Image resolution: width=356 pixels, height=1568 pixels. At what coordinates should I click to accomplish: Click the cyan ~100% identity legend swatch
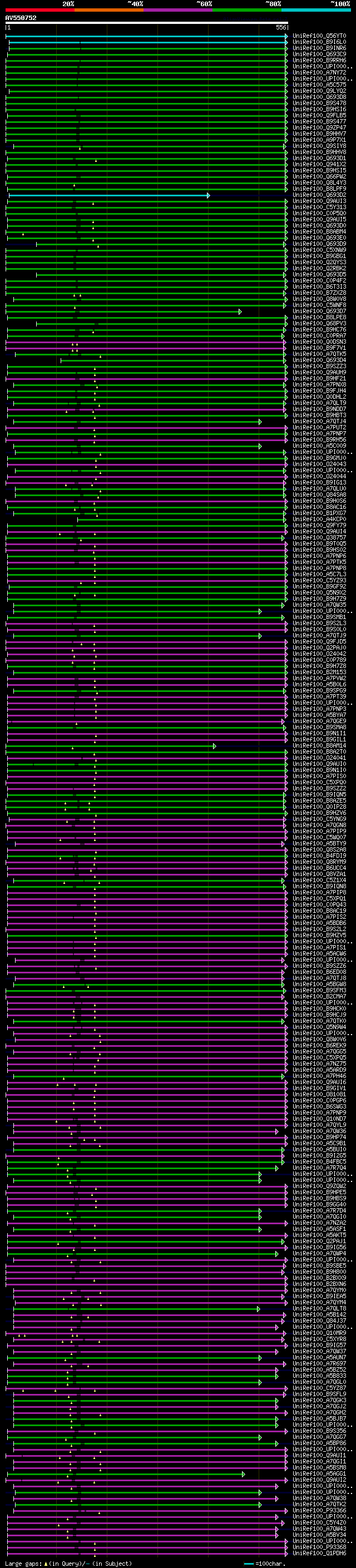[316, 10]
